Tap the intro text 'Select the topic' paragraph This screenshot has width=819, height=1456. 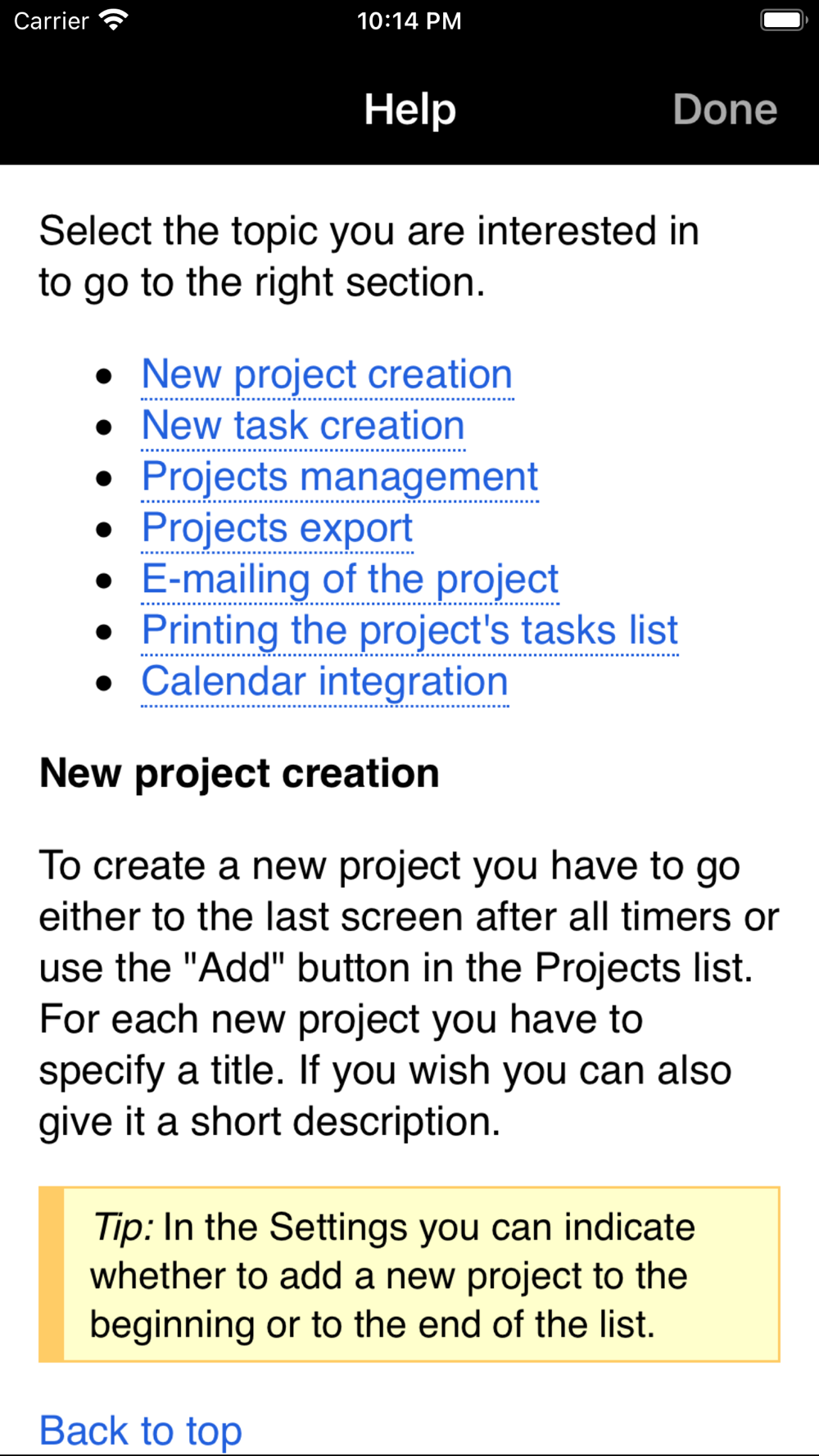(x=369, y=257)
